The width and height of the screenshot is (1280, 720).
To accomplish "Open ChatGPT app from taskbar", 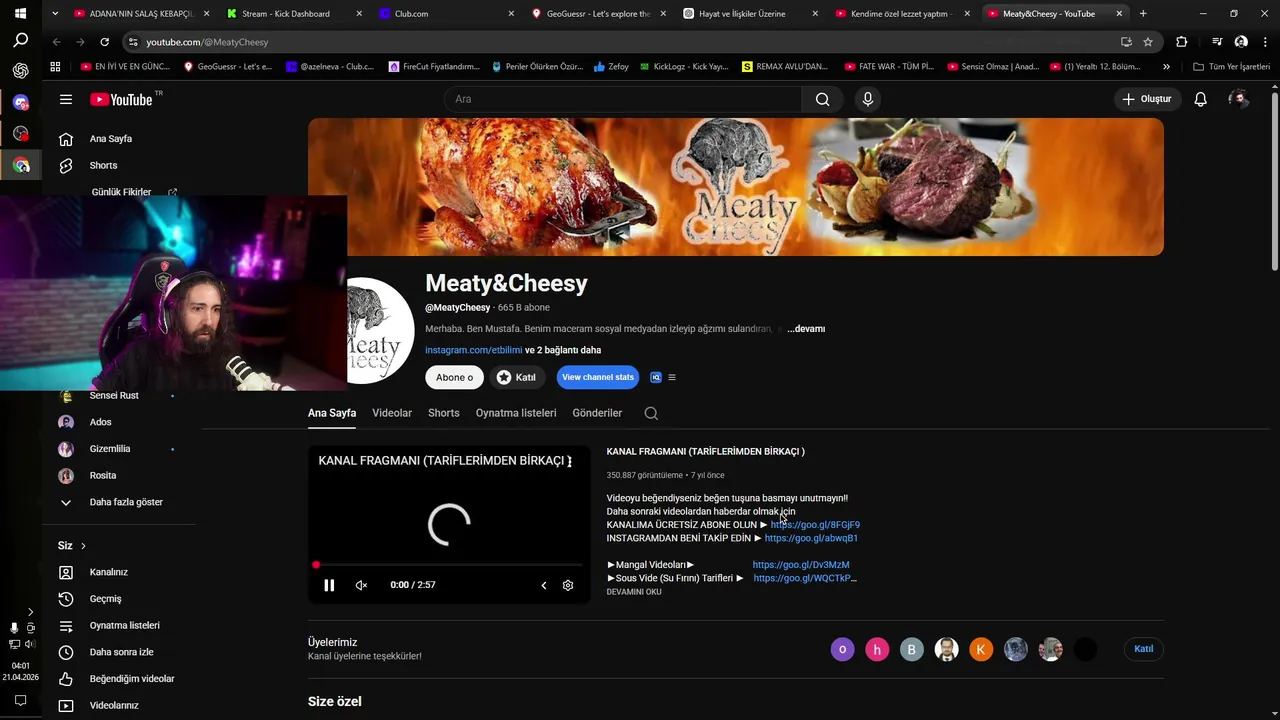I will pos(20,71).
